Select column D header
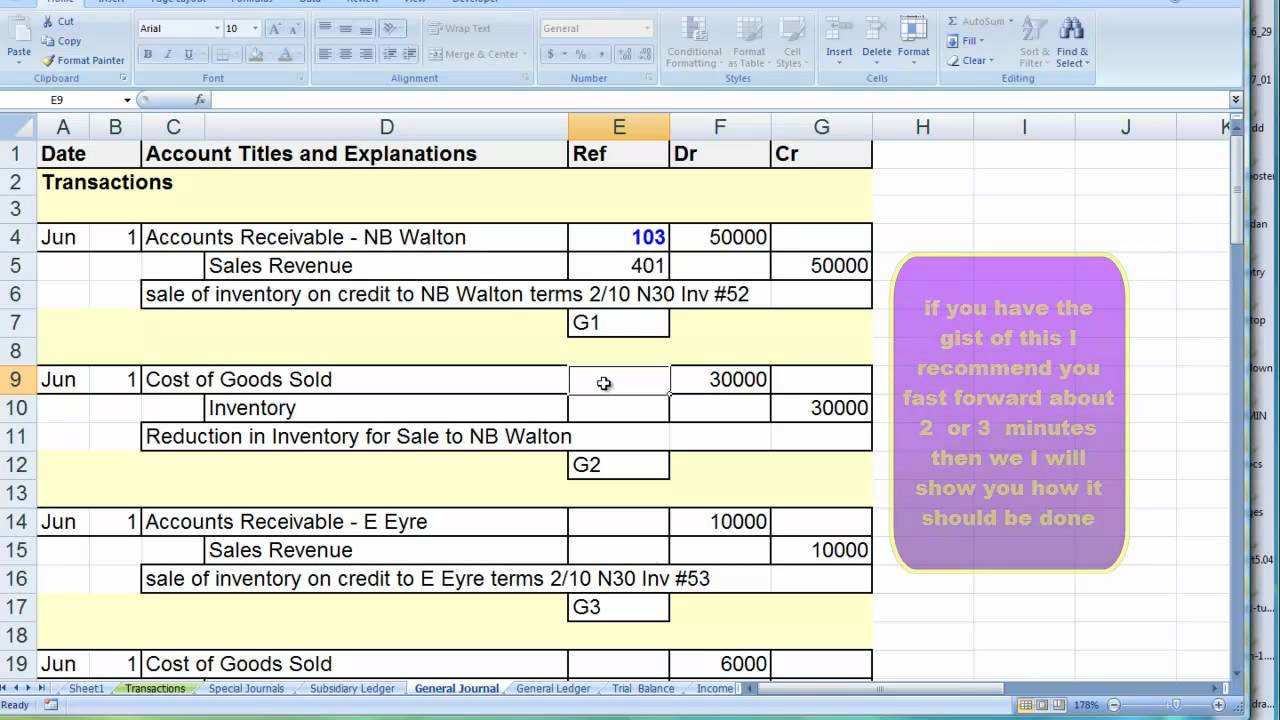The height and width of the screenshot is (720, 1280). tap(386, 127)
